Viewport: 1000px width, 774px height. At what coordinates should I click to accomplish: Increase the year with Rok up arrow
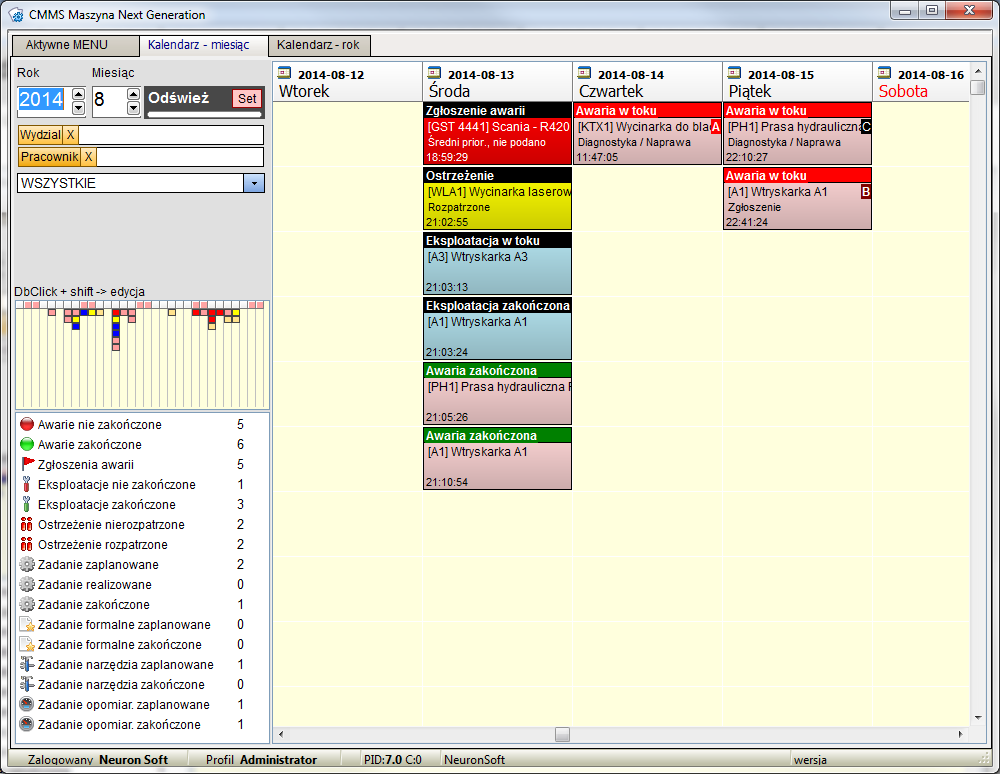(x=78, y=94)
